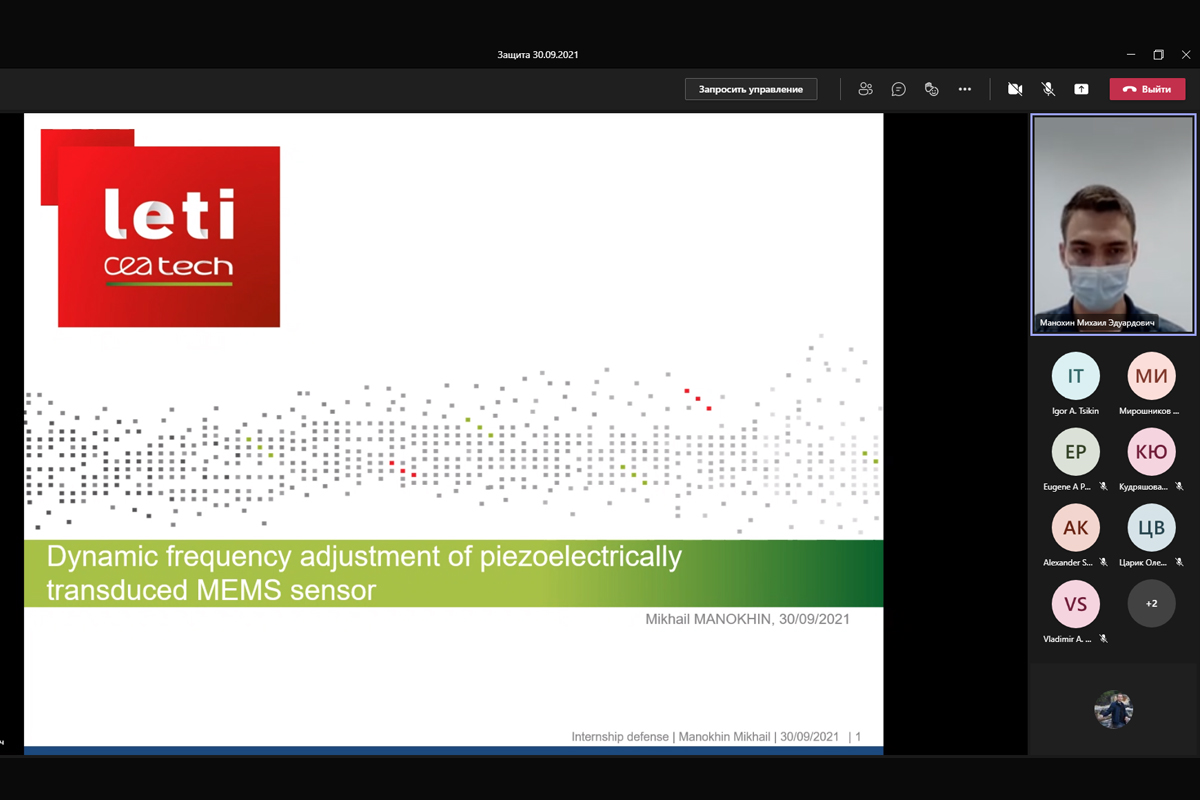1200x800 pixels.
Task: Click the ЦВ avatar of Царик Оле
Action: coord(1151,528)
